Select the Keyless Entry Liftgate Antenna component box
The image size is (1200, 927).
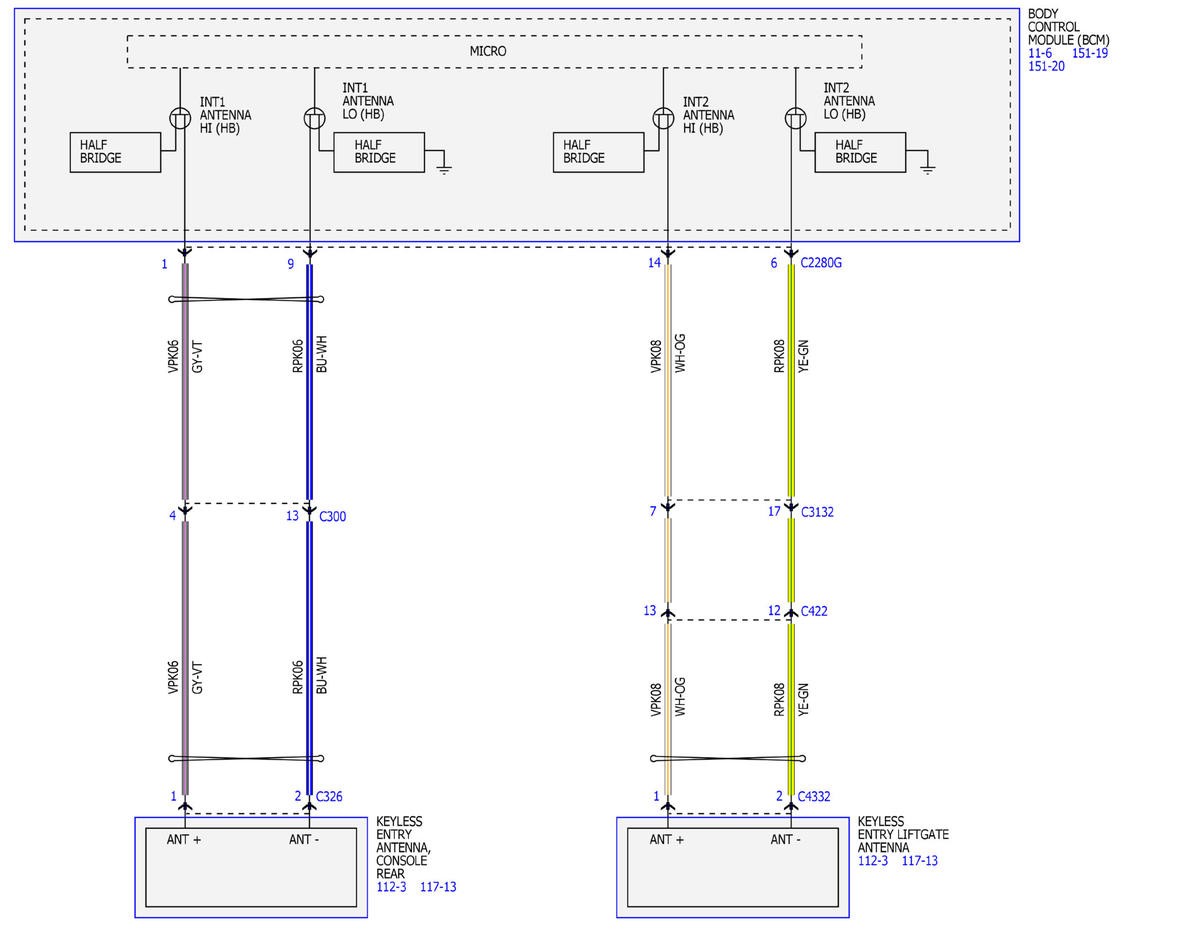coord(732,867)
